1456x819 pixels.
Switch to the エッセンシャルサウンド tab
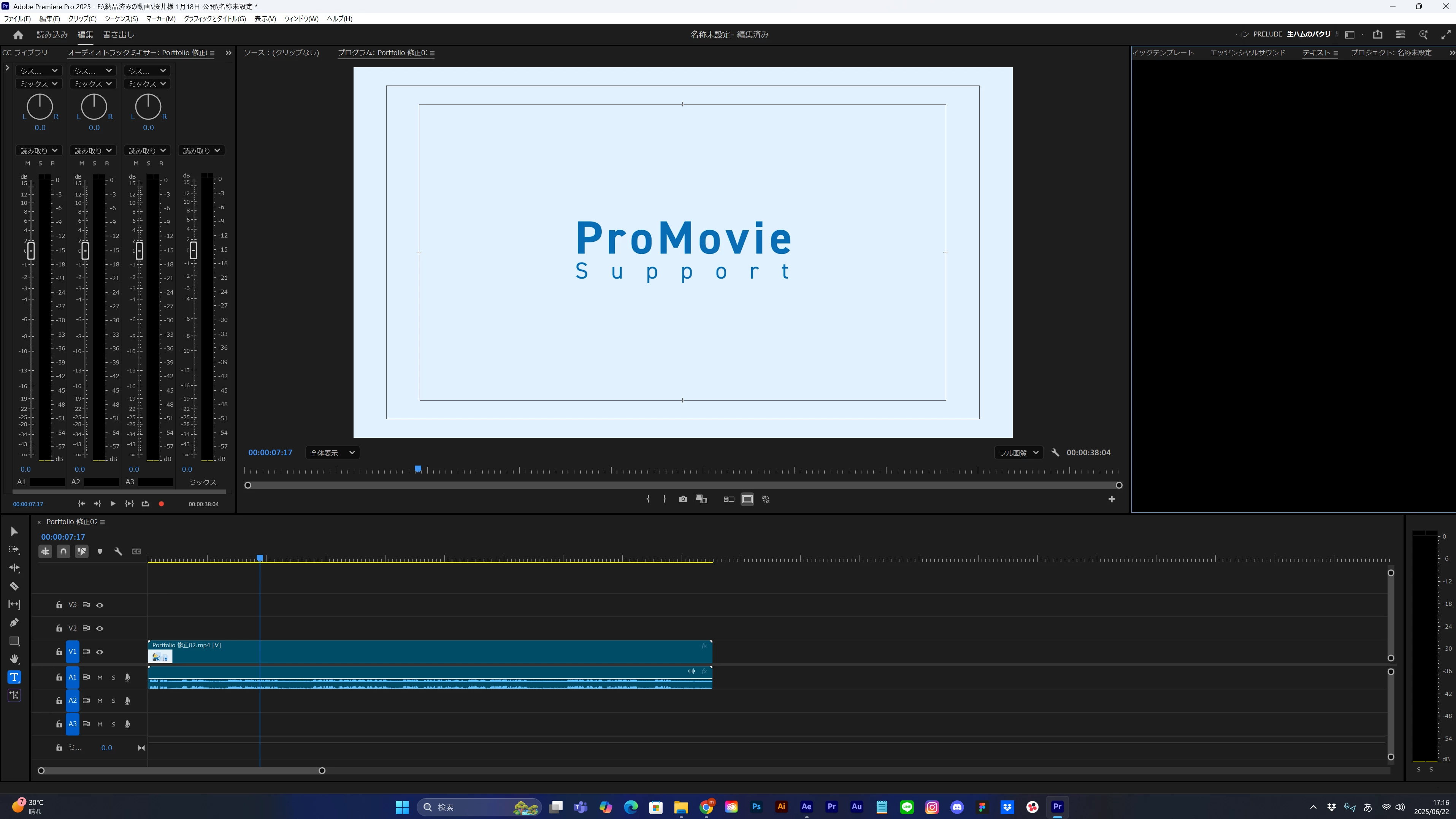1247,52
